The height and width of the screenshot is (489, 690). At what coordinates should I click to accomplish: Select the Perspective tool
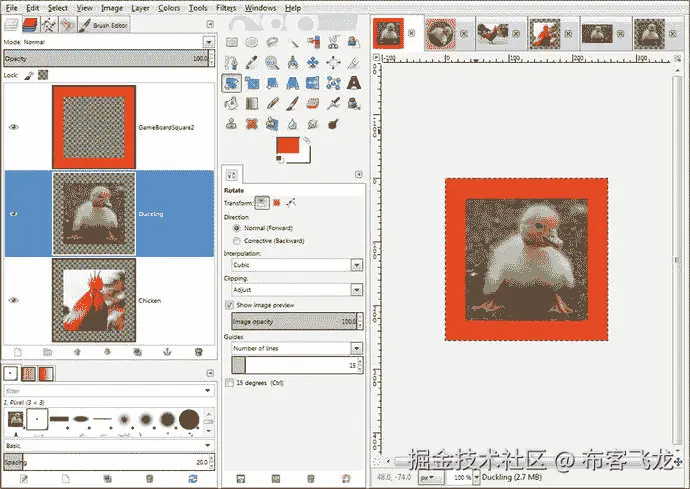tap(293, 83)
